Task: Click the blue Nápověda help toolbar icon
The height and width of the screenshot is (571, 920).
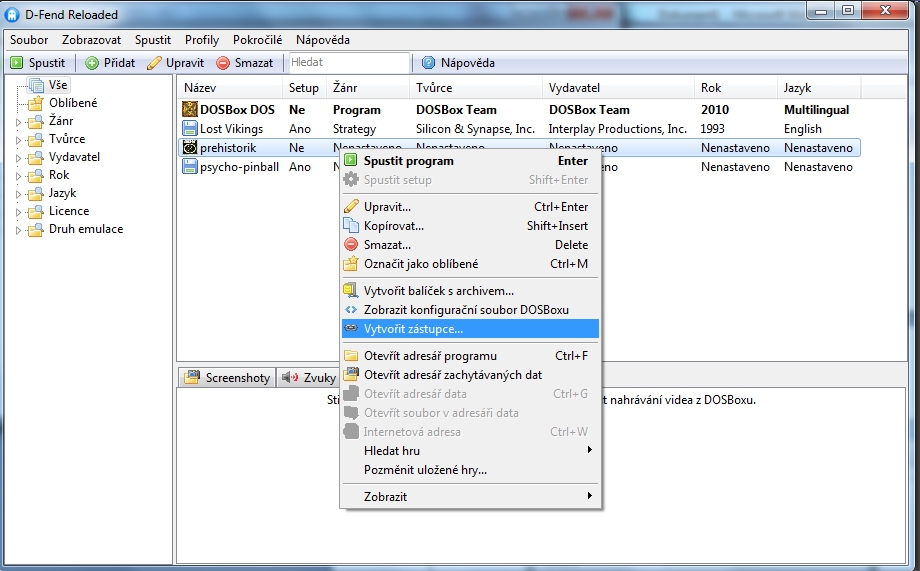Action: tap(429, 63)
